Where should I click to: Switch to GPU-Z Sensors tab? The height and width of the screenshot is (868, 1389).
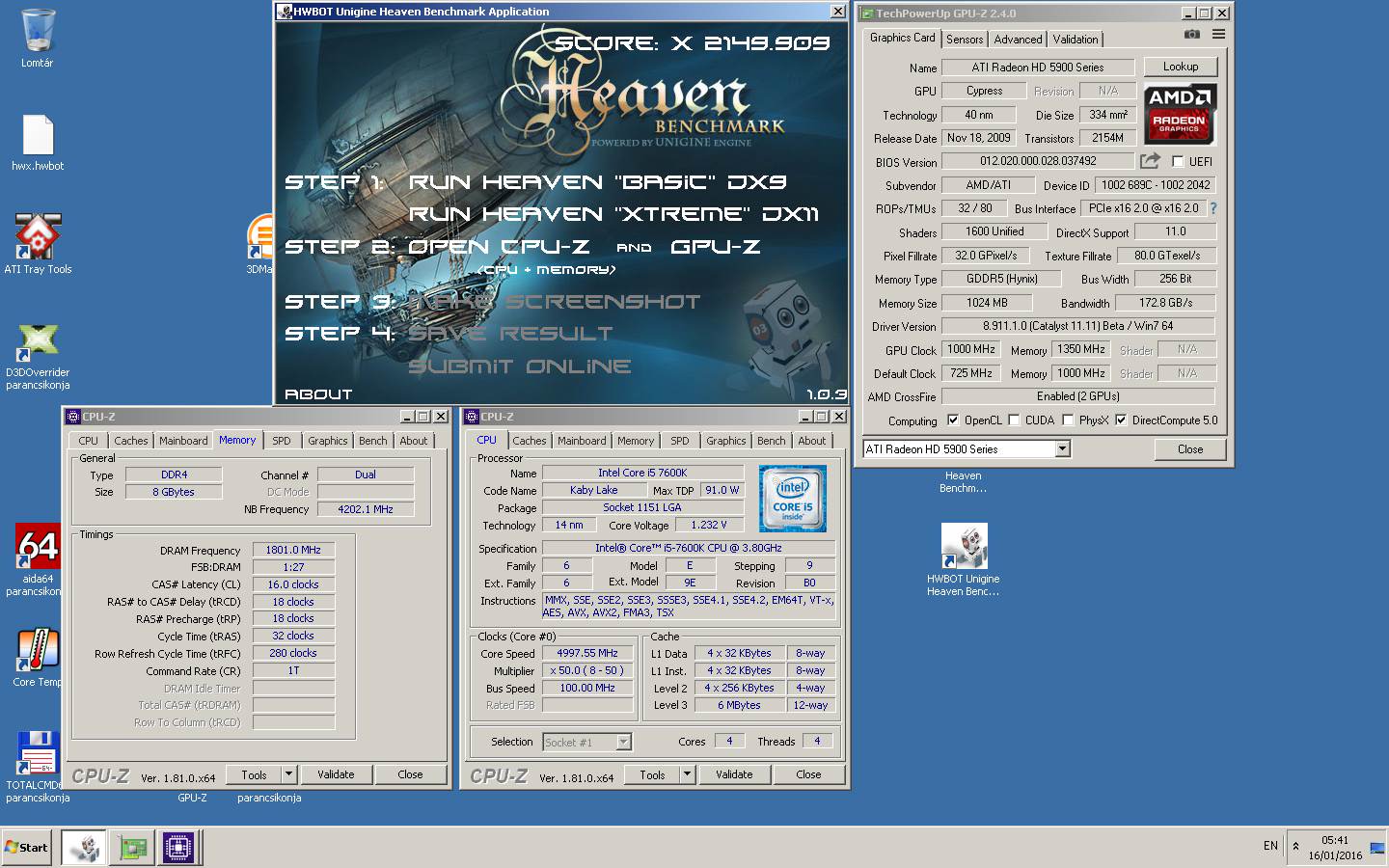(x=965, y=39)
